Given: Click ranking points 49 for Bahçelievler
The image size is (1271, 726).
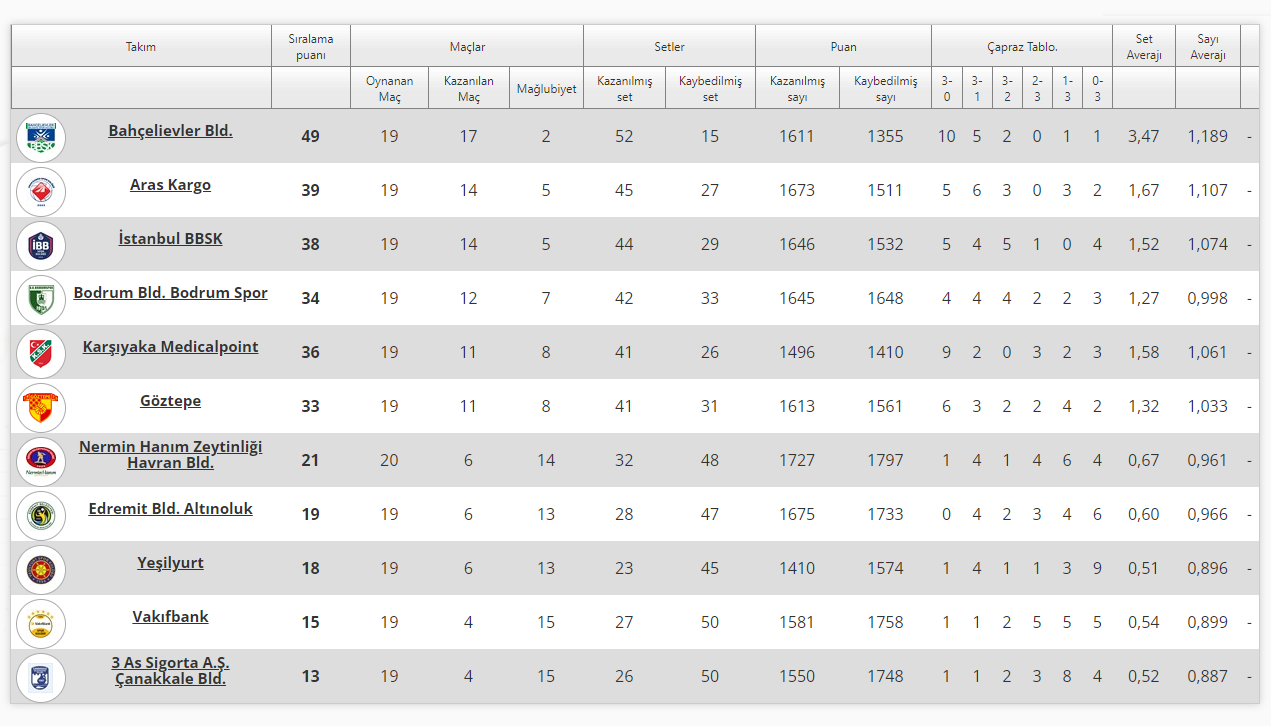Looking at the screenshot, I should click(x=311, y=136).
